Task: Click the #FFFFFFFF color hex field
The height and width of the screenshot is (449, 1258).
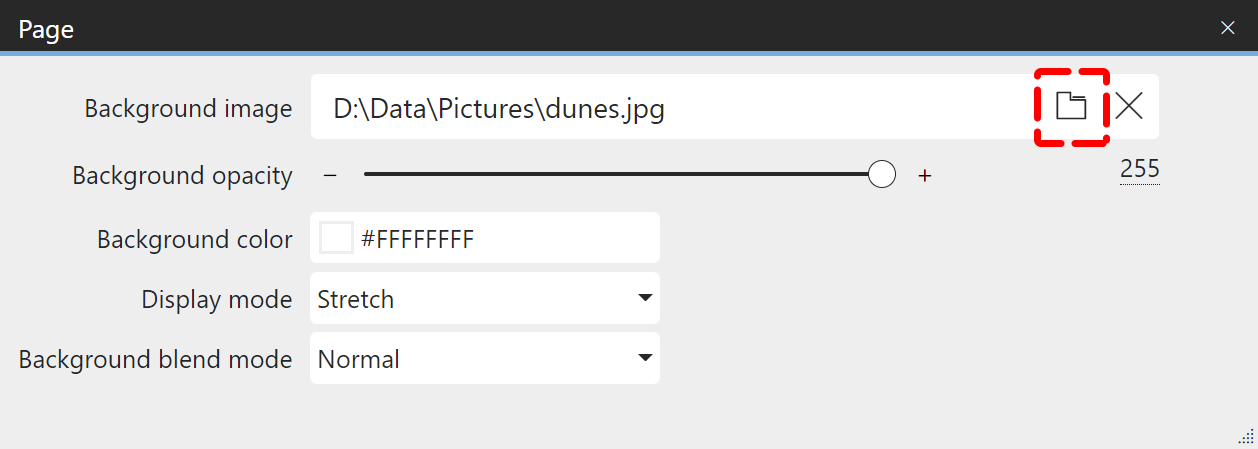Action: coord(500,239)
